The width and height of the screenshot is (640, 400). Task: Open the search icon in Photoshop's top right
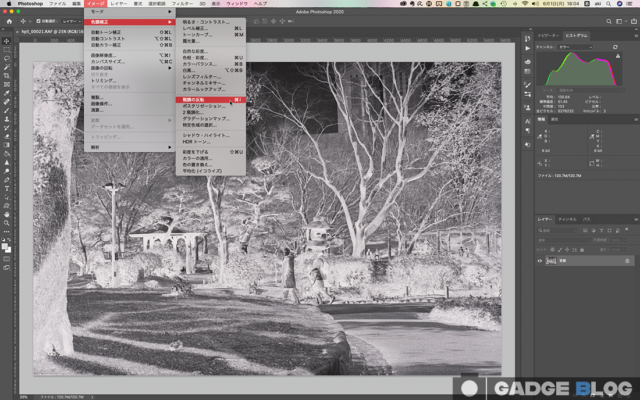click(x=609, y=21)
